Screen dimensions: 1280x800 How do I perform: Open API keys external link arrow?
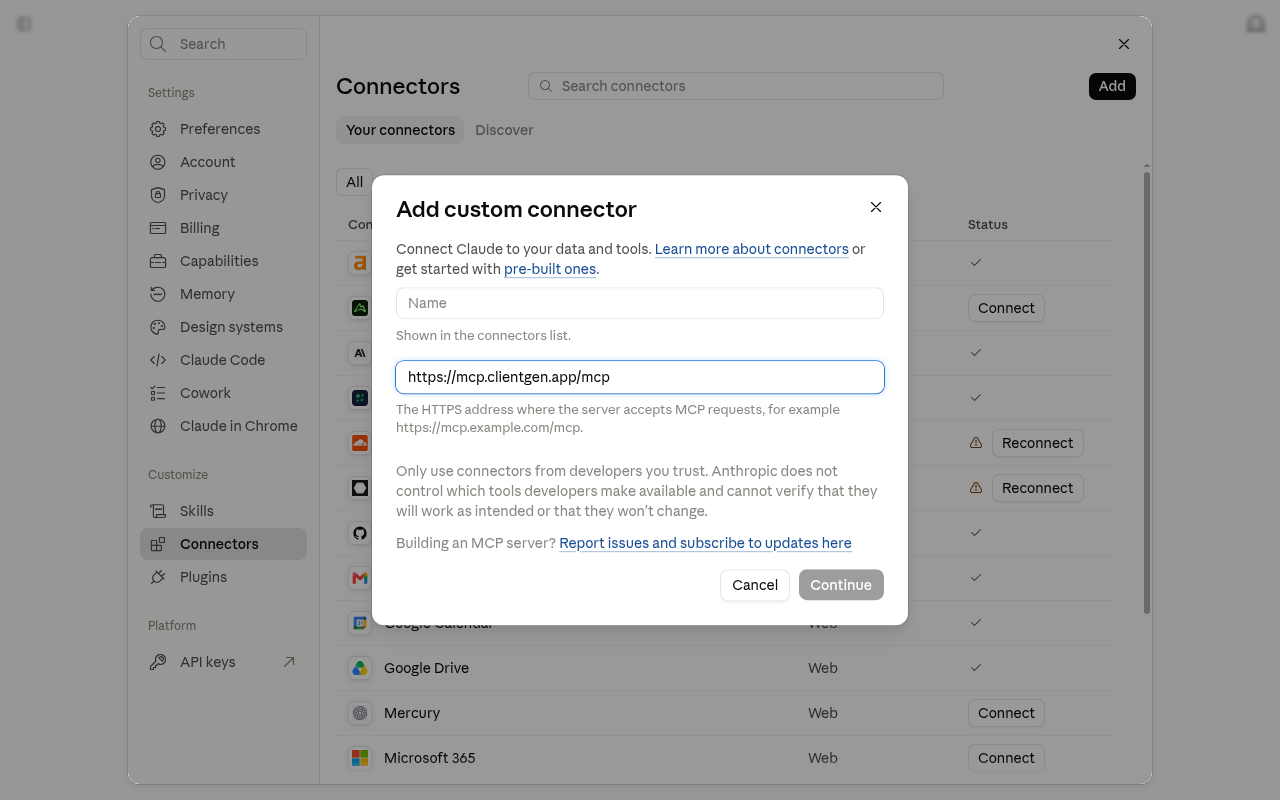tap(289, 662)
